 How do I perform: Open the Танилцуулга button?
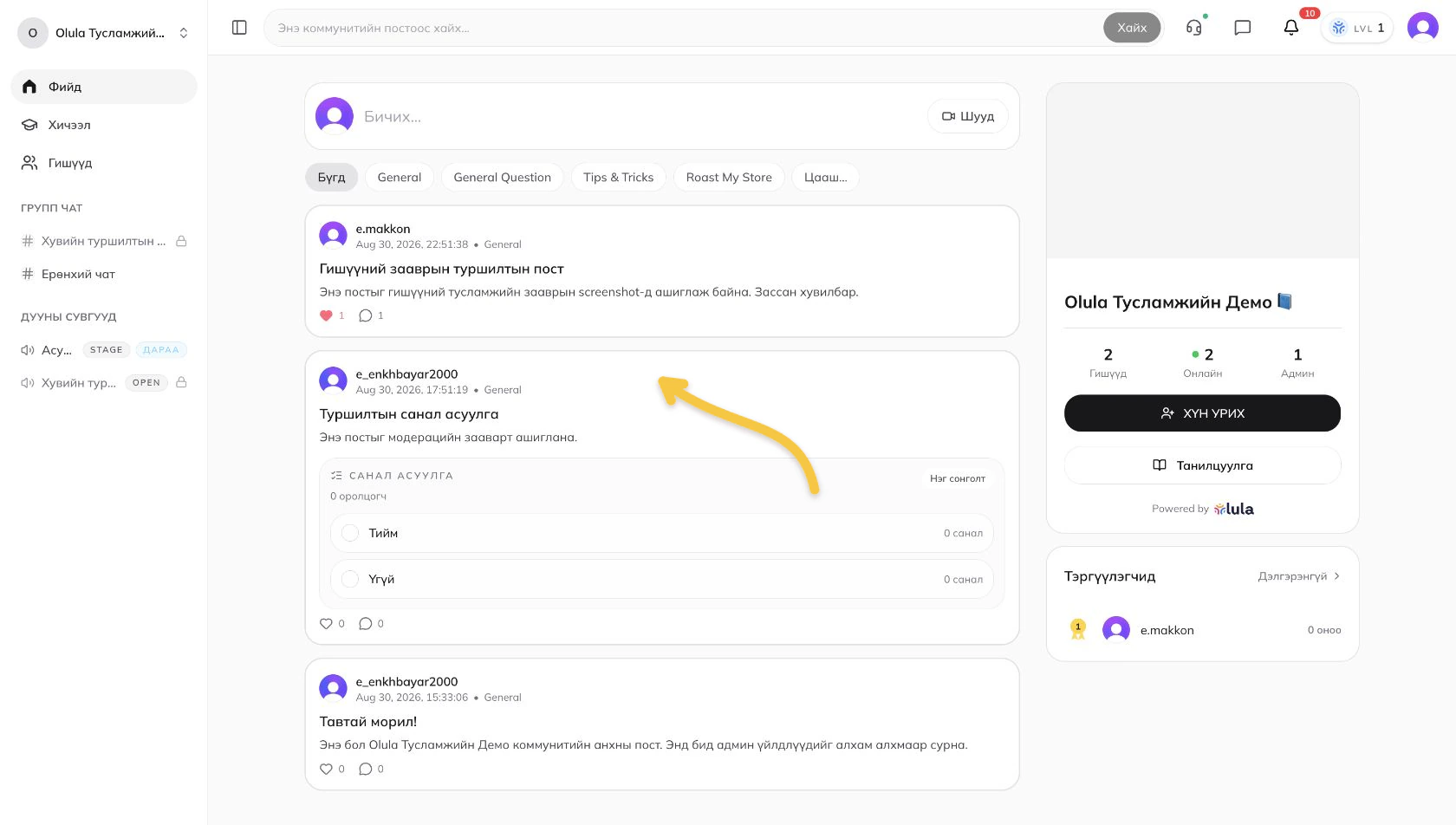pos(1202,465)
